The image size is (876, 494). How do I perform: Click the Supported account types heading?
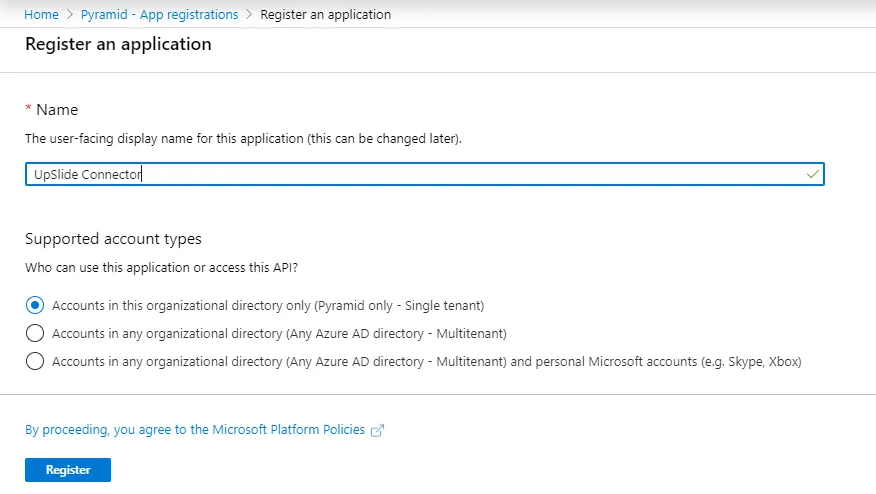pos(113,239)
